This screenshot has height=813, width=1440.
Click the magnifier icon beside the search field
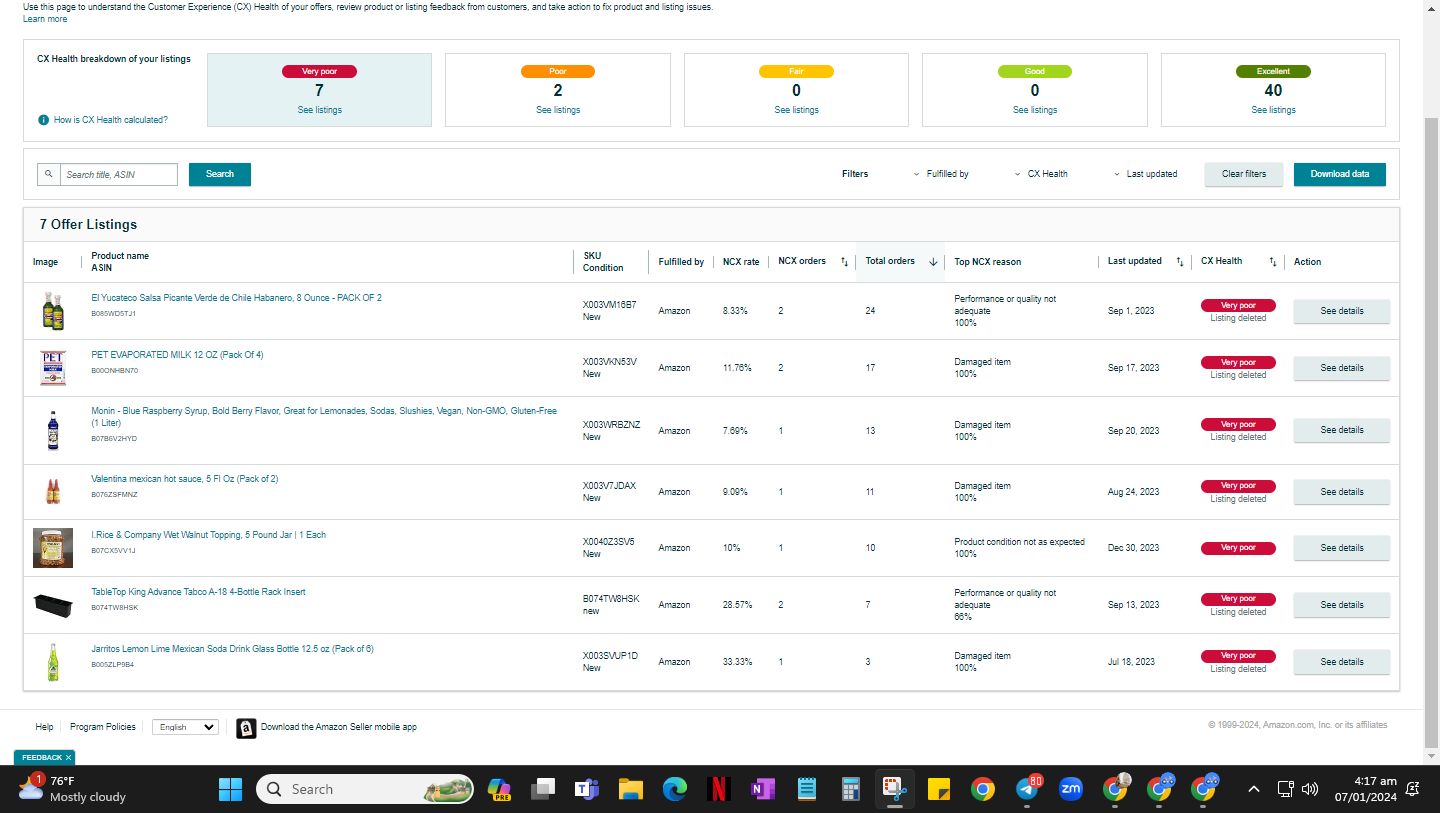49,174
